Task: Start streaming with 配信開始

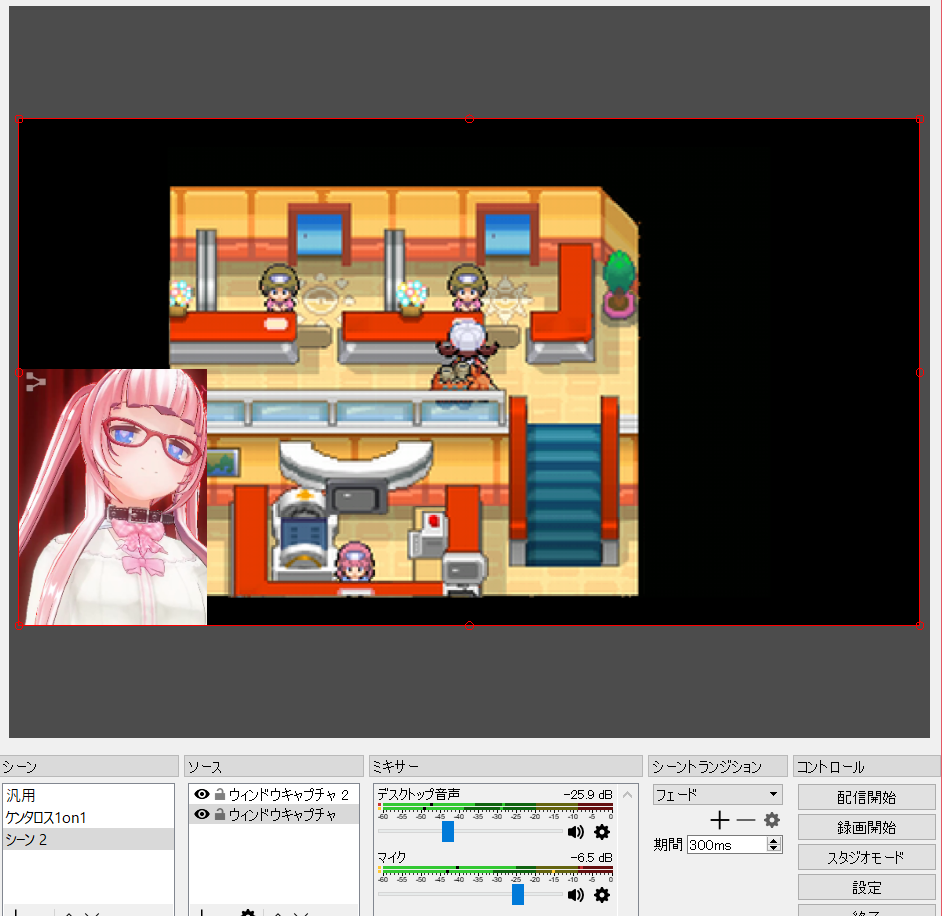Action: click(866, 797)
